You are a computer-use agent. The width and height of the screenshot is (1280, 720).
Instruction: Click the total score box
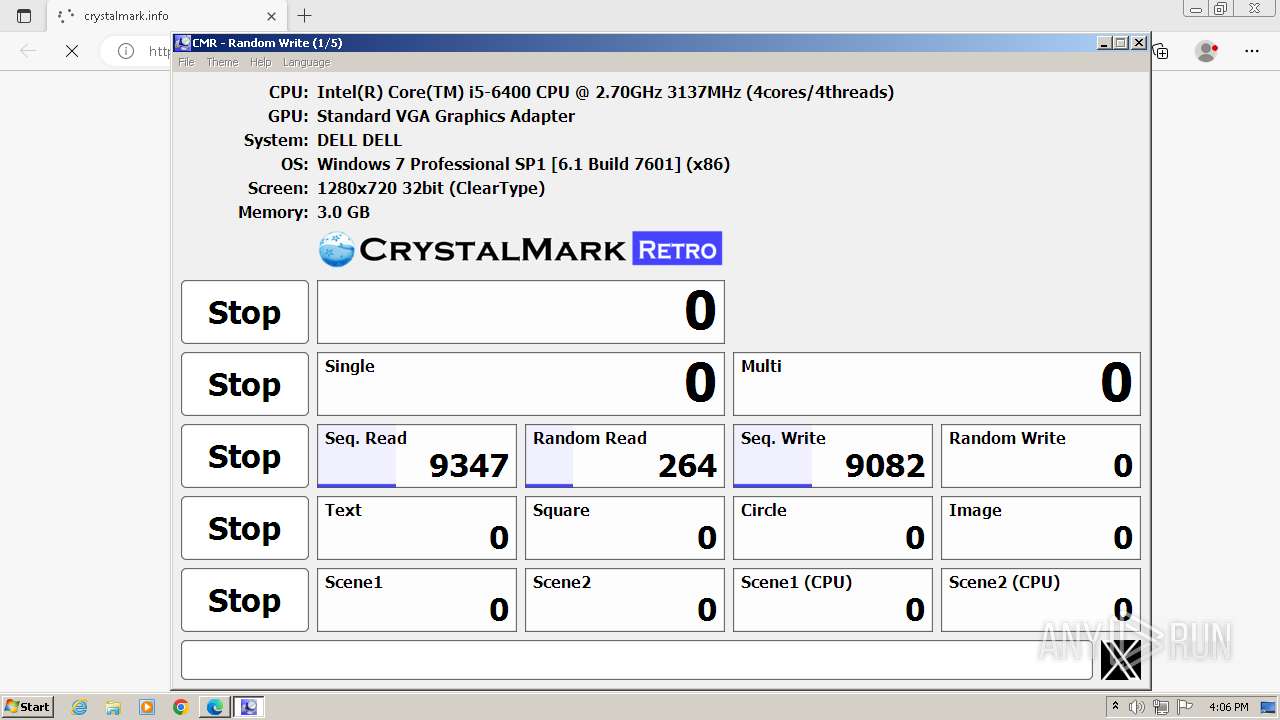pyautogui.click(x=521, y=312)
